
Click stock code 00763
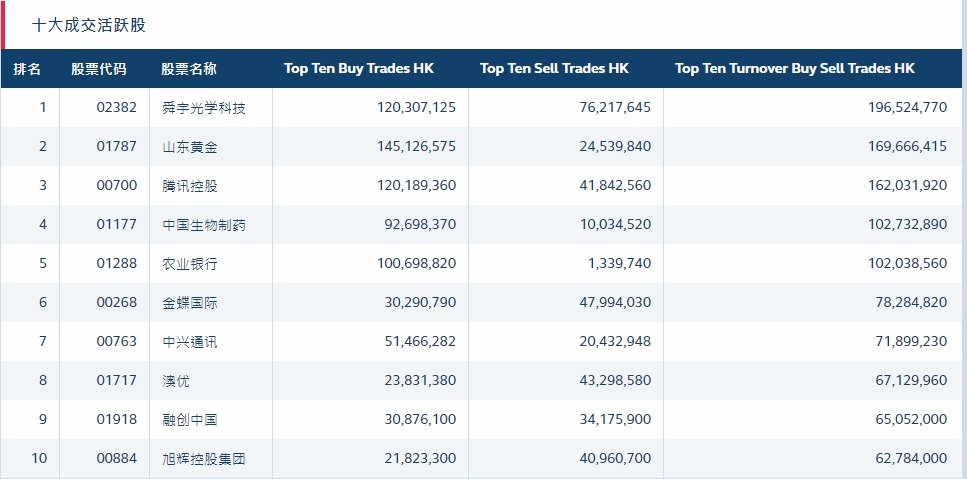[x=117, y=342]
